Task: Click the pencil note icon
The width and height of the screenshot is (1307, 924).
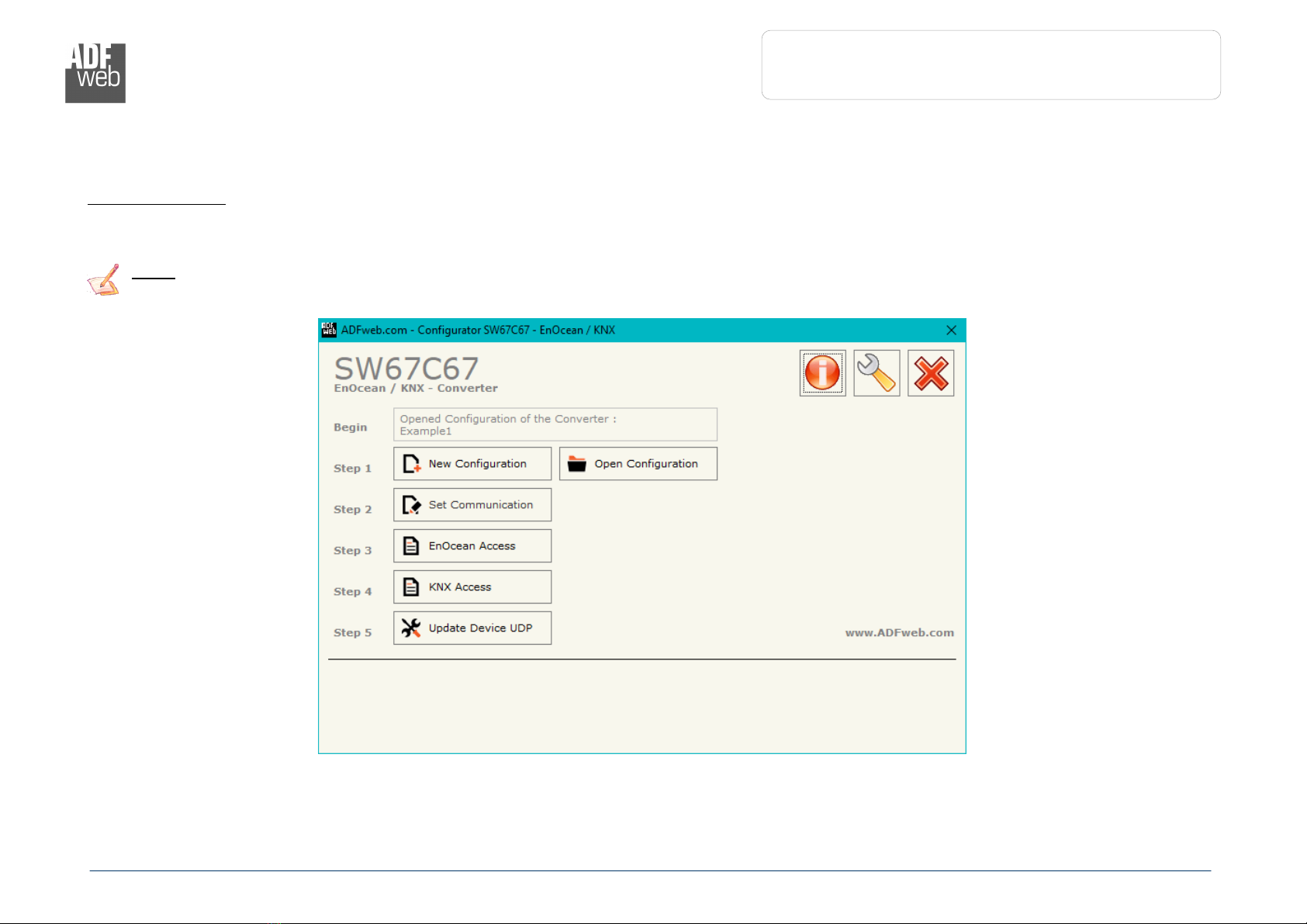Action: pos(104,280)
